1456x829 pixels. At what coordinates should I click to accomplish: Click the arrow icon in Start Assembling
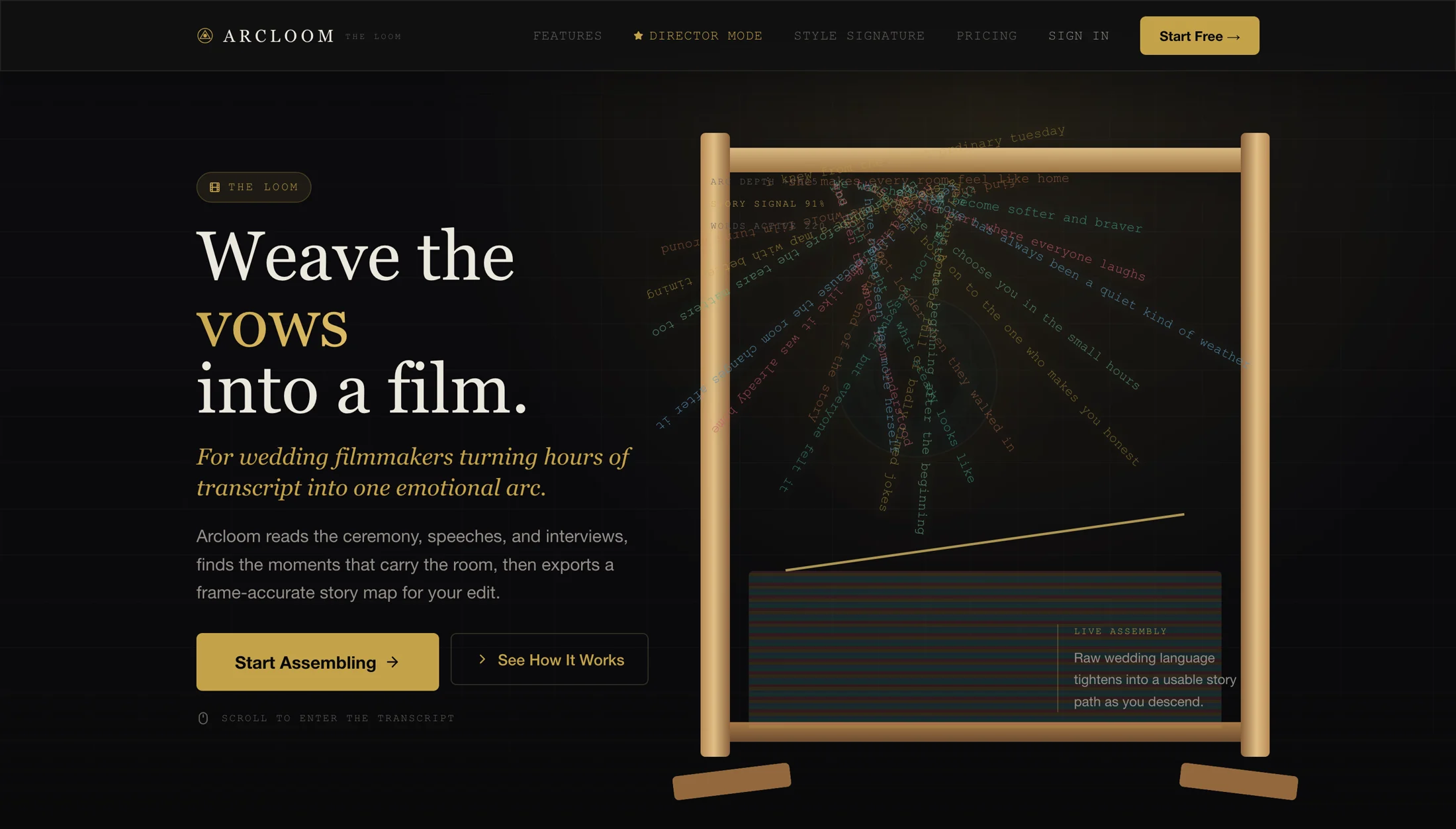(392, 661)
